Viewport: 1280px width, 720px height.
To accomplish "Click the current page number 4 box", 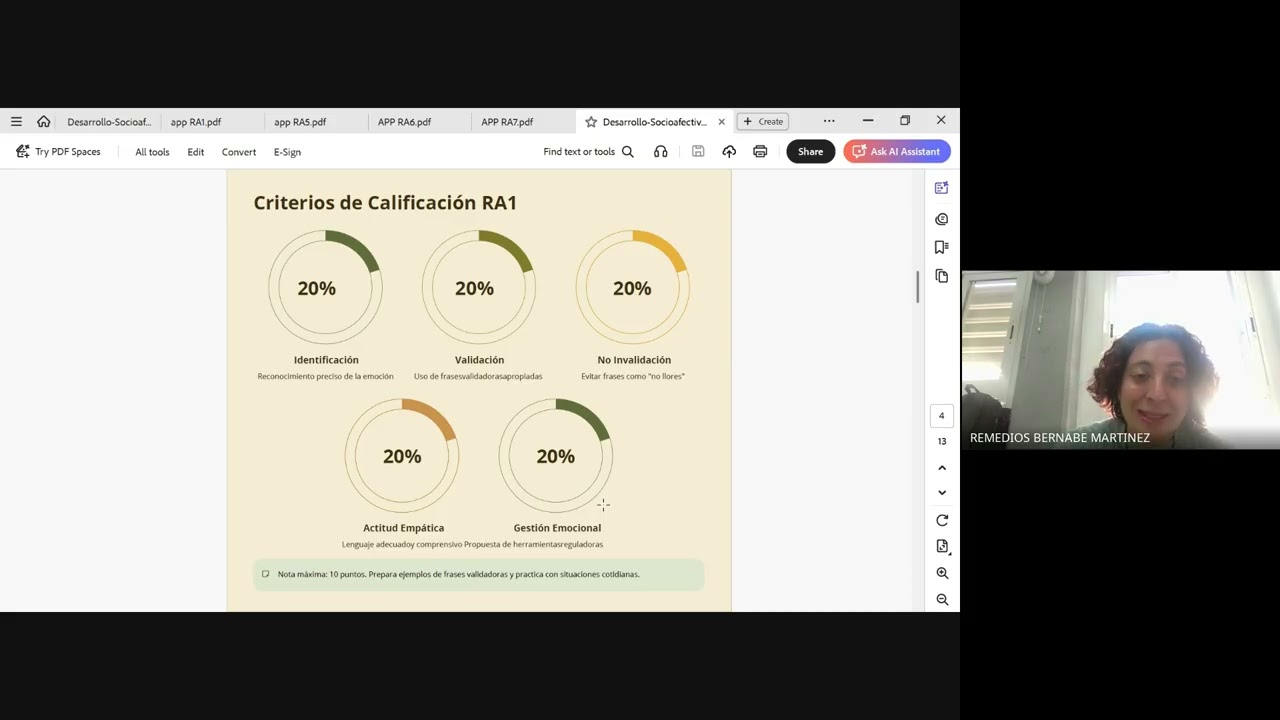I will (x=941, y=416).
